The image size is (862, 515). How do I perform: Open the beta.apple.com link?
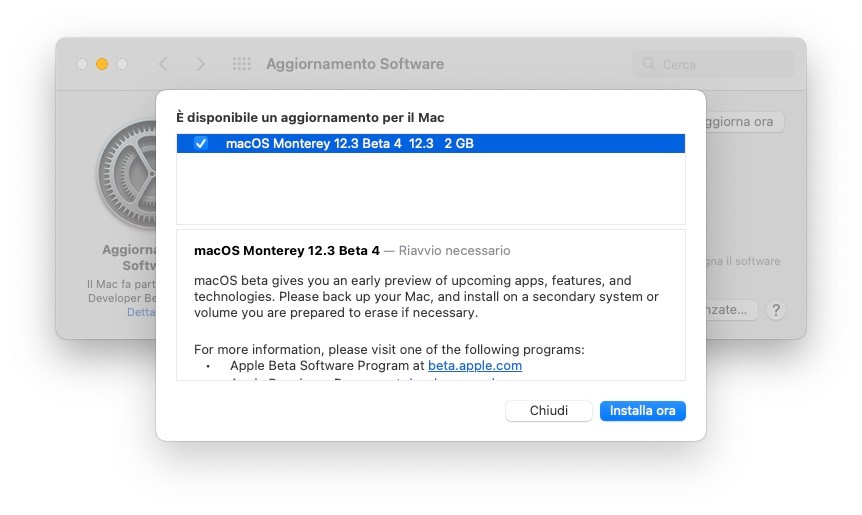(x=475, y=366)
